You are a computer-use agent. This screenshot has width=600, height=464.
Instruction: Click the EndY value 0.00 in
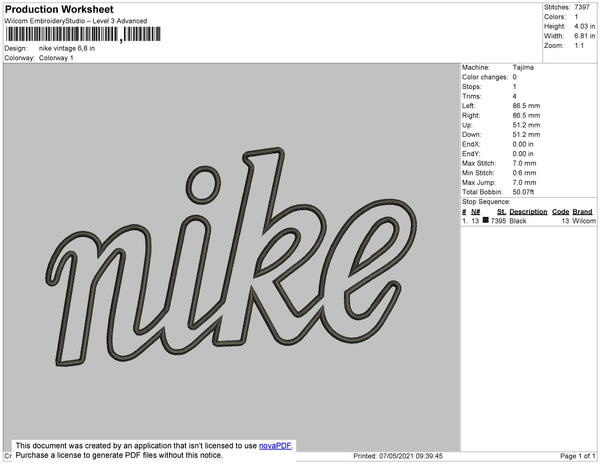click(x=523, y=154)
